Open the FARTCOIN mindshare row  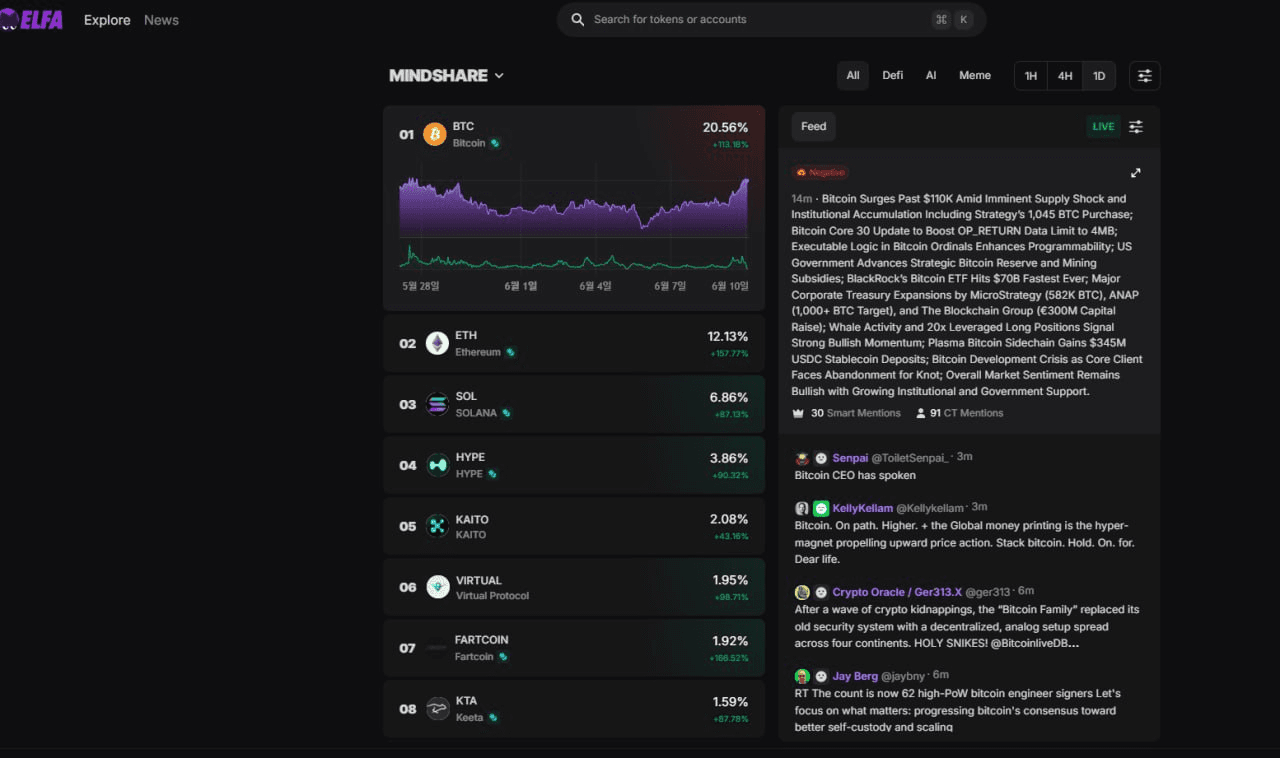point(574,648)
